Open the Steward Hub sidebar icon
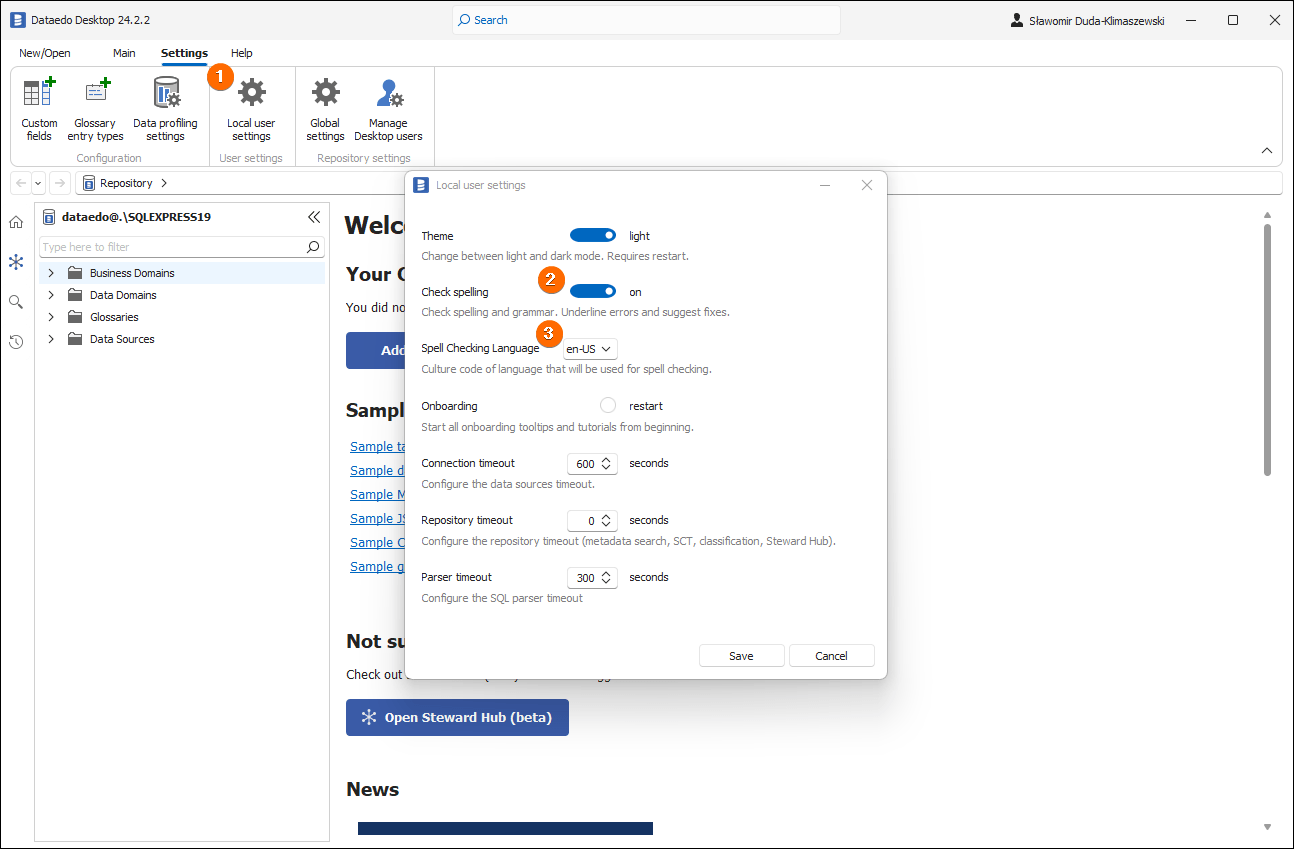The width and height of the screenshot is (1294, 849). pyautogui.click(x=15, y=262)
